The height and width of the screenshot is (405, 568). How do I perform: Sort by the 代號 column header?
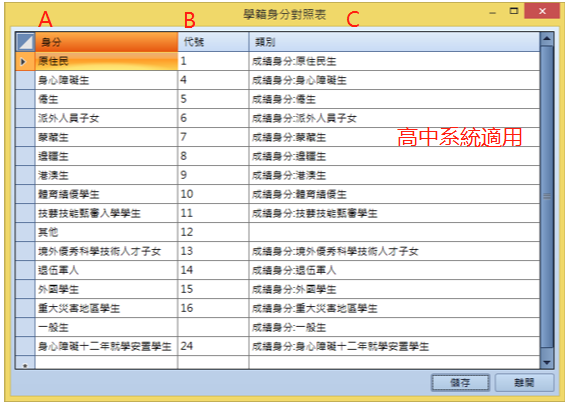point(213,42)
